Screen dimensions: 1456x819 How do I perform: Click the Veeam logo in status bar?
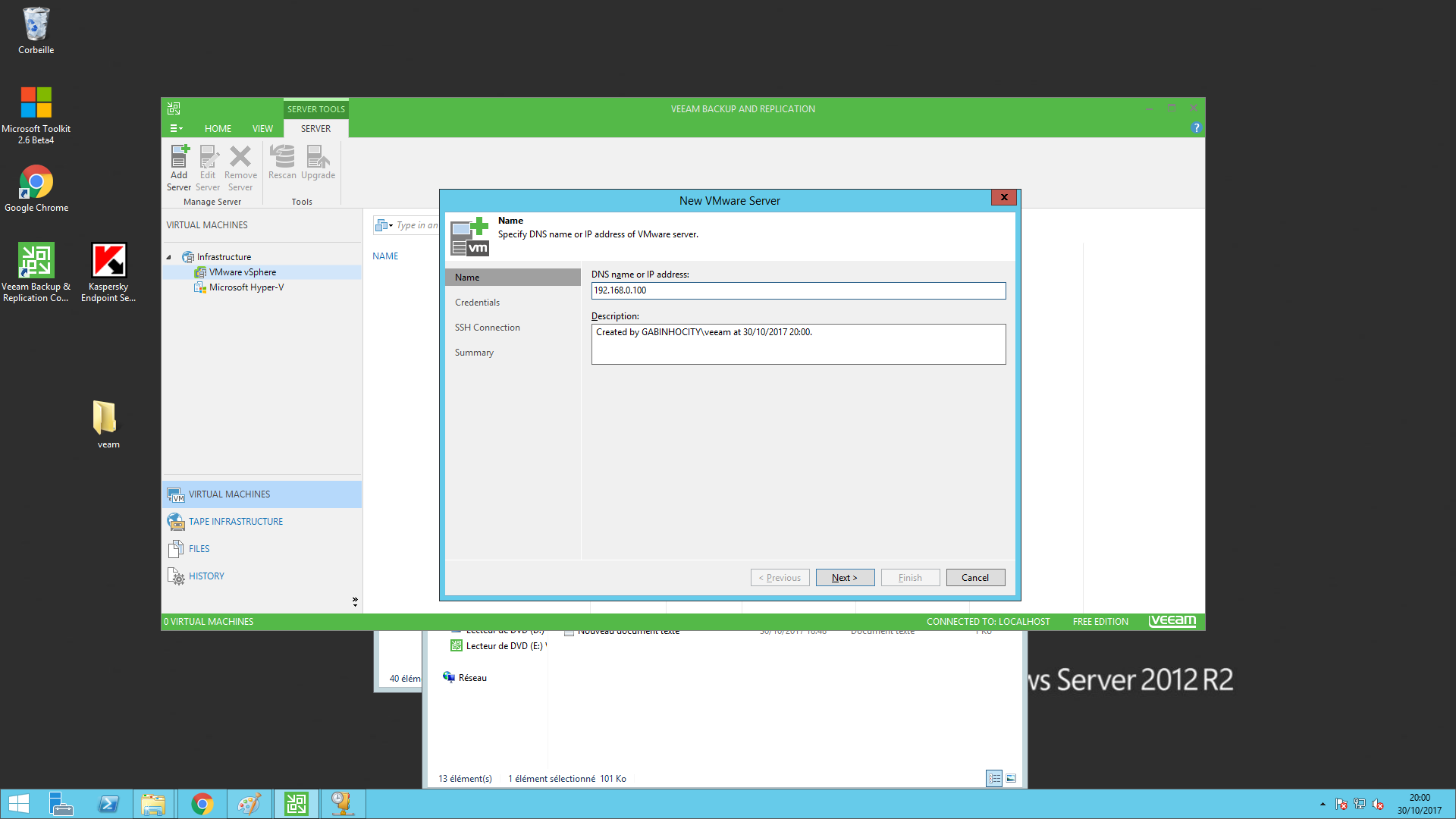[1172, 621]
